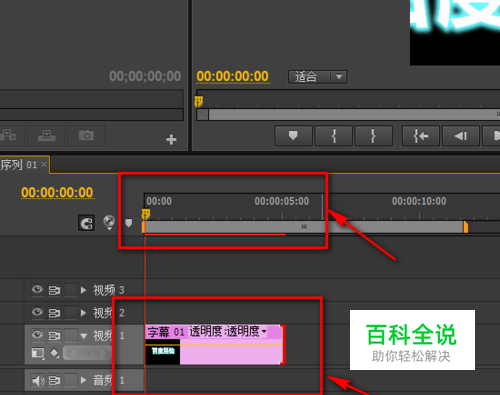Expand the 视频 2 track triangle
The image size is (500, 395).
83,313
